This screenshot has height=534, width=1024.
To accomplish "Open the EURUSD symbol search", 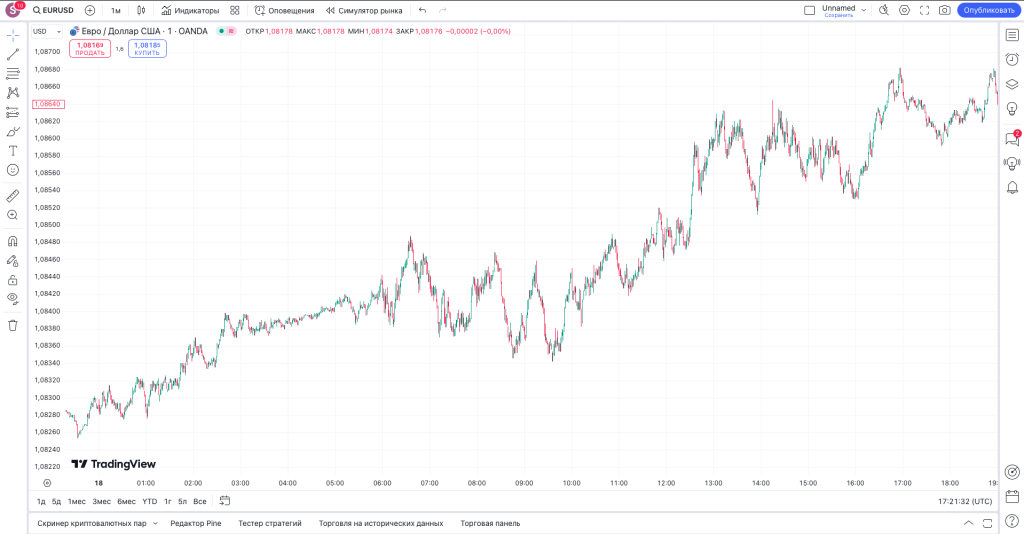I will pos(54,10).
